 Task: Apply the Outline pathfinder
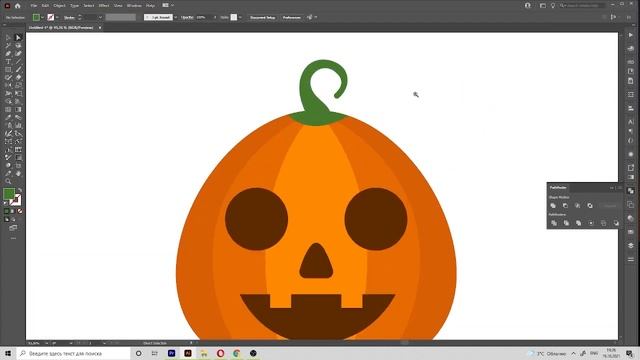coord(603,223)
